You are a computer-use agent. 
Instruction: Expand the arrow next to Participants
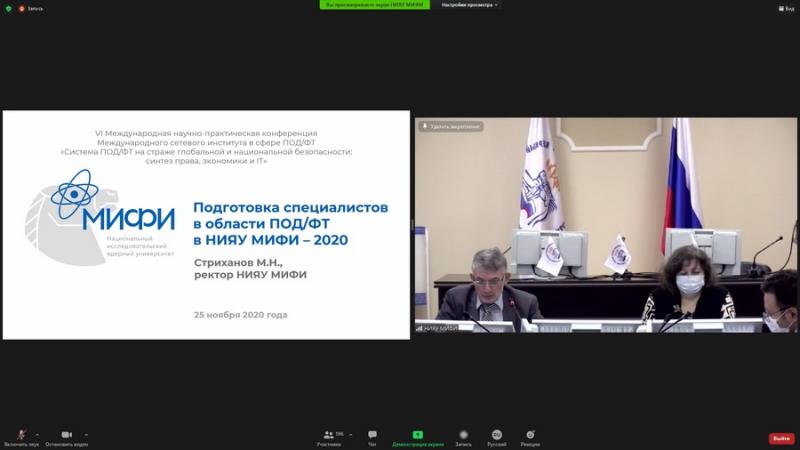(351, 435)
